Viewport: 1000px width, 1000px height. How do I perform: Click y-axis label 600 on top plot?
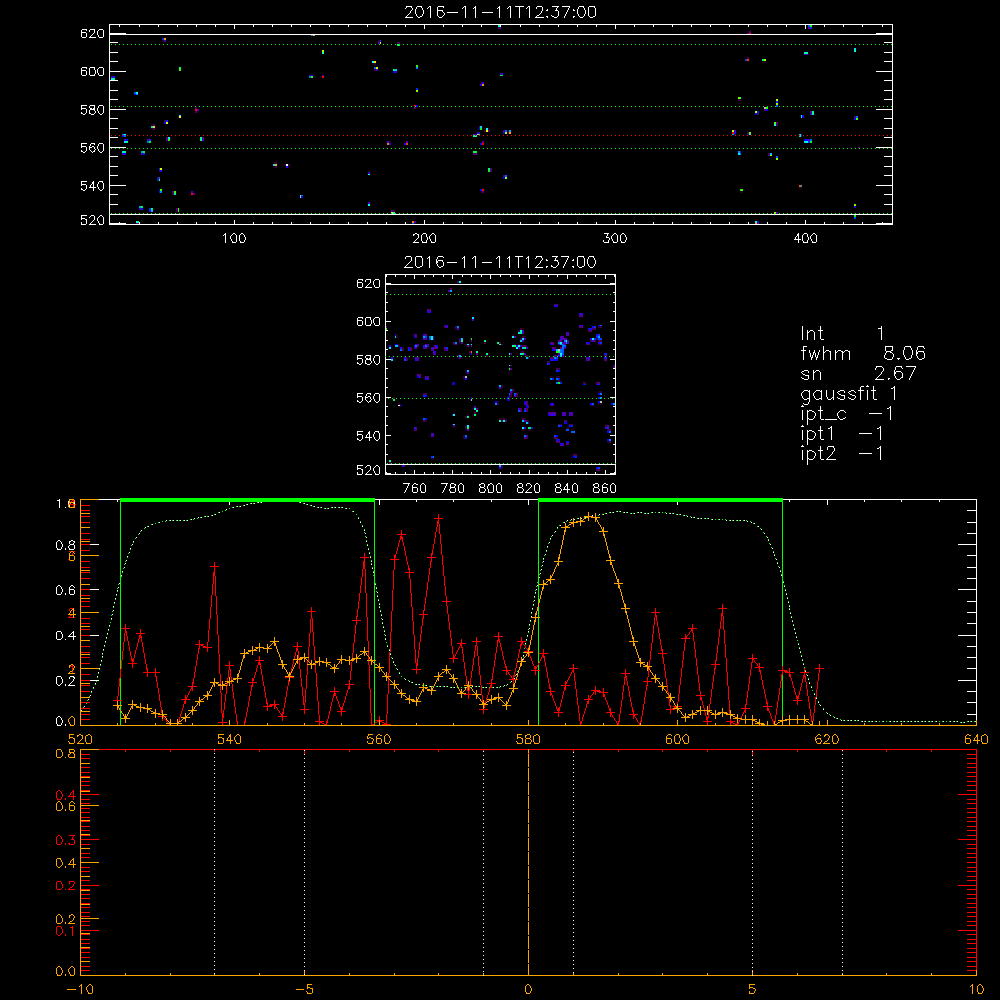pos(92,71)
